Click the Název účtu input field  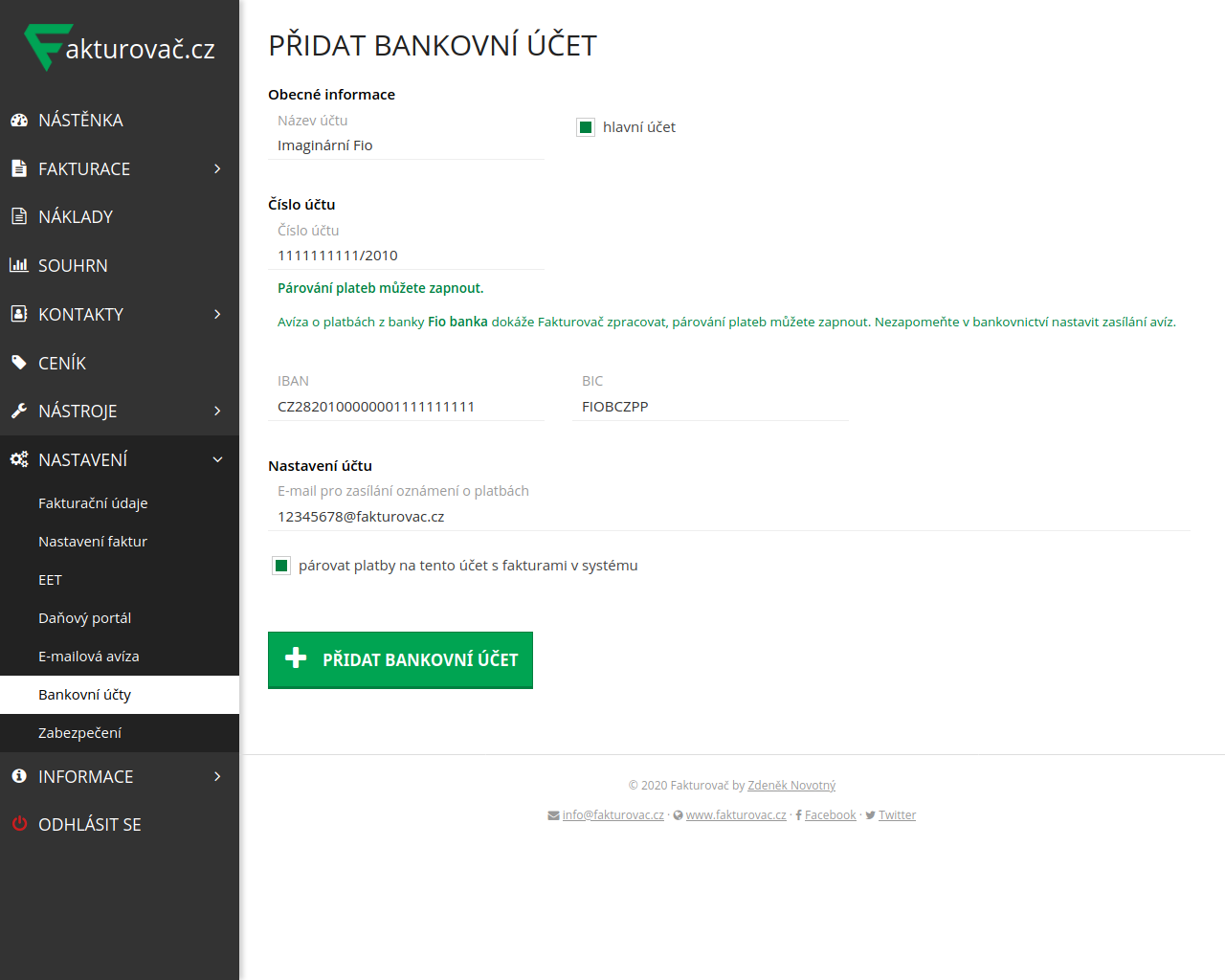pyautogui.click(x=406, y=145)
